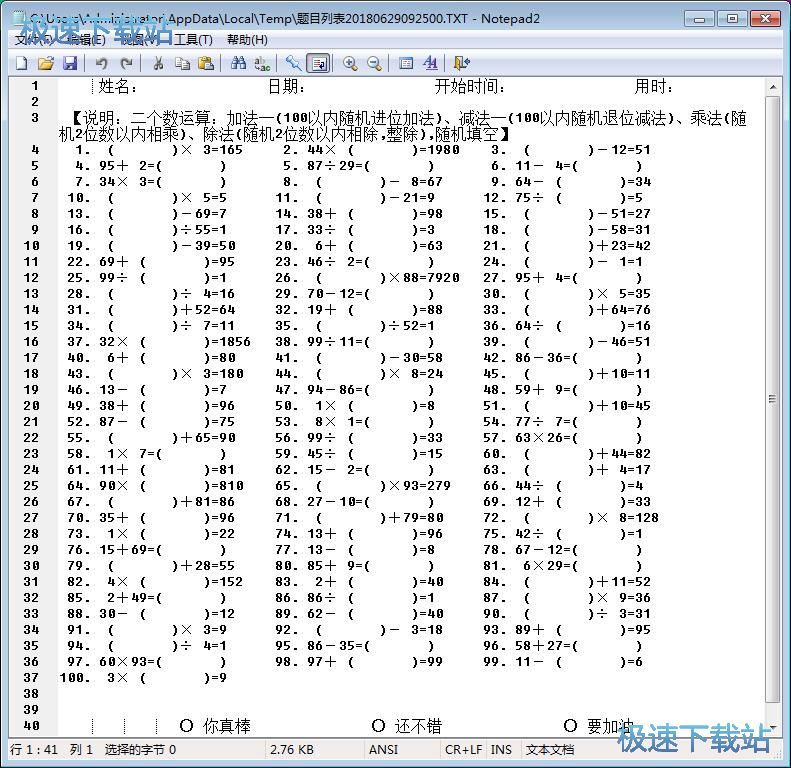
Task: Click the vertical scrollbar thumb
Action: (x=772, y=399)
